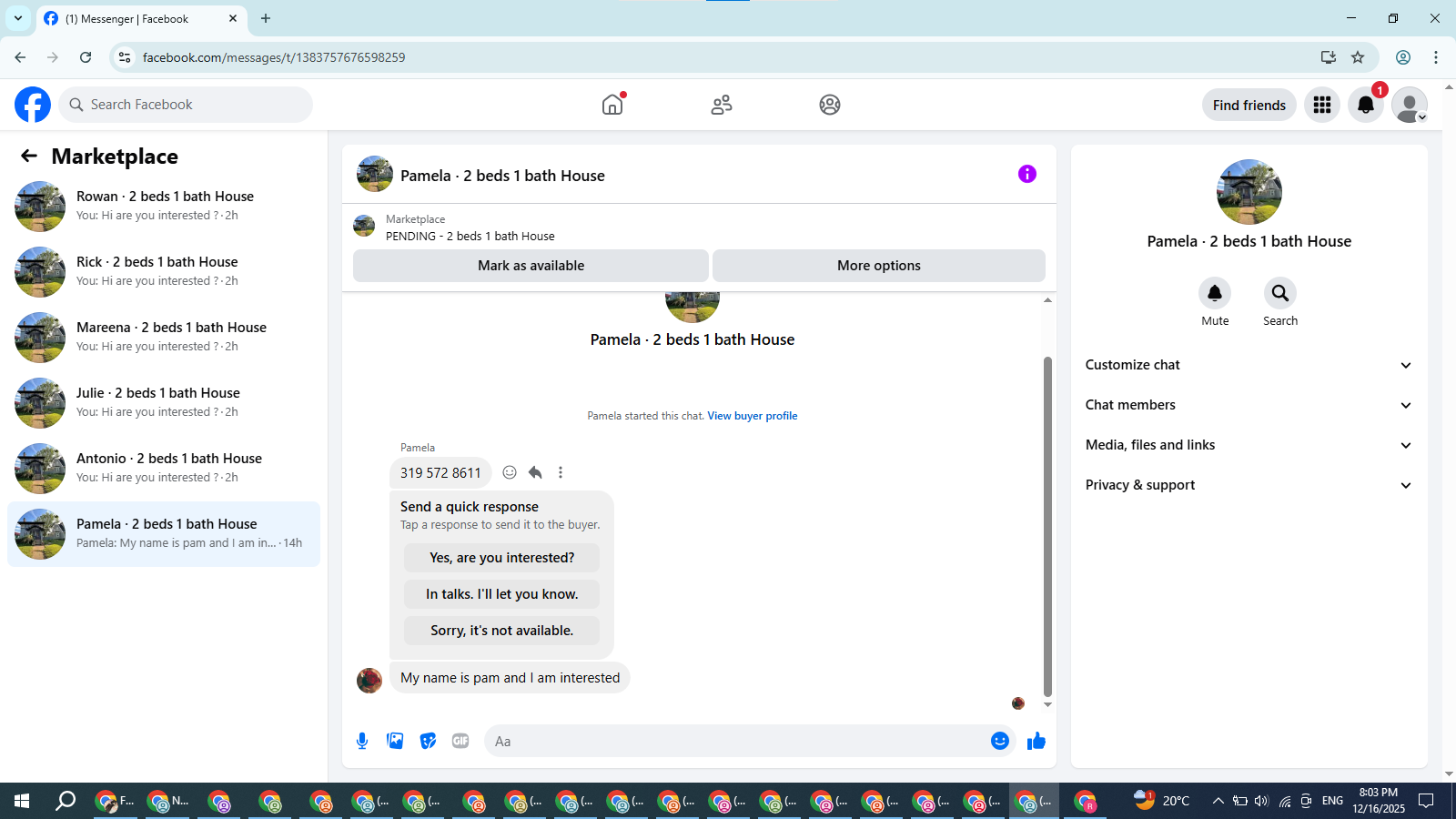Open Pamela listing photo in right panel
The height and width of the screenshot is (819, 1456).
[x=1249, y=192]
